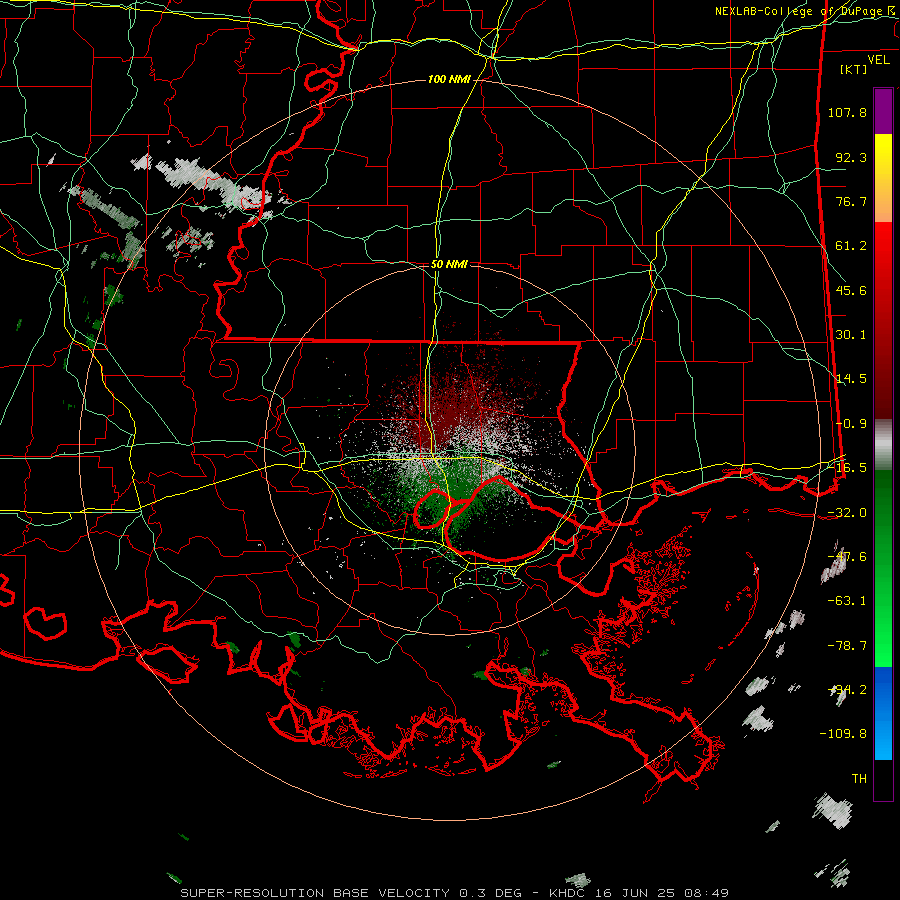
Task: Select the -32.0 legend value
Action: pos(847,512)
